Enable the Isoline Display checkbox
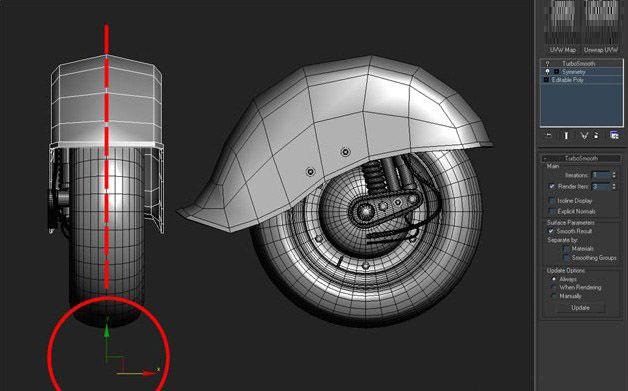Image resolution: width=628 pixels, height=391 pixels. pyautogui.click(x=552, y=200)
